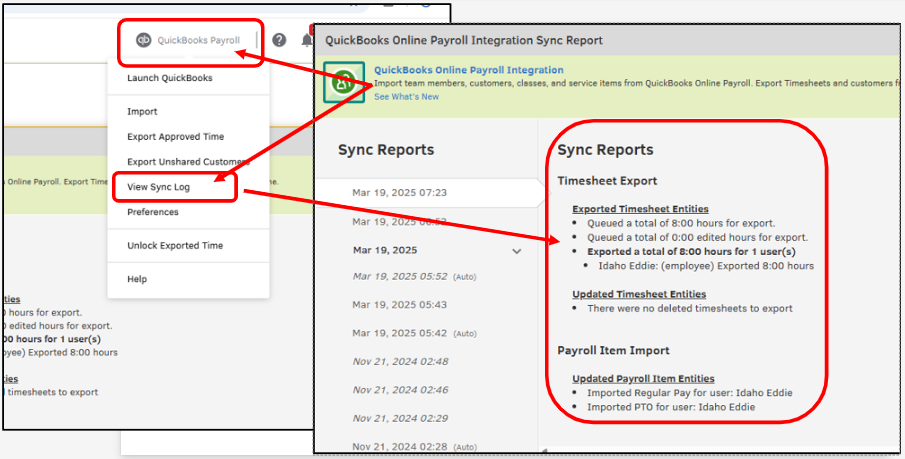Click the QuickBooks logo icon beside Payroll
905x459 pixels.
(143, 40)
